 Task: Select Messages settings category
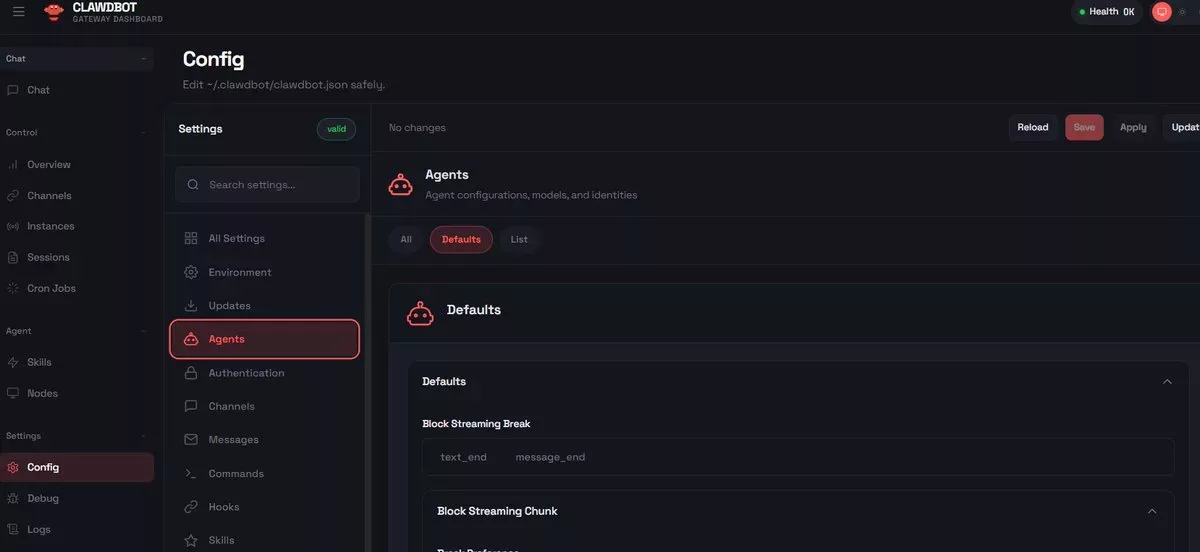tap(265, 440)
